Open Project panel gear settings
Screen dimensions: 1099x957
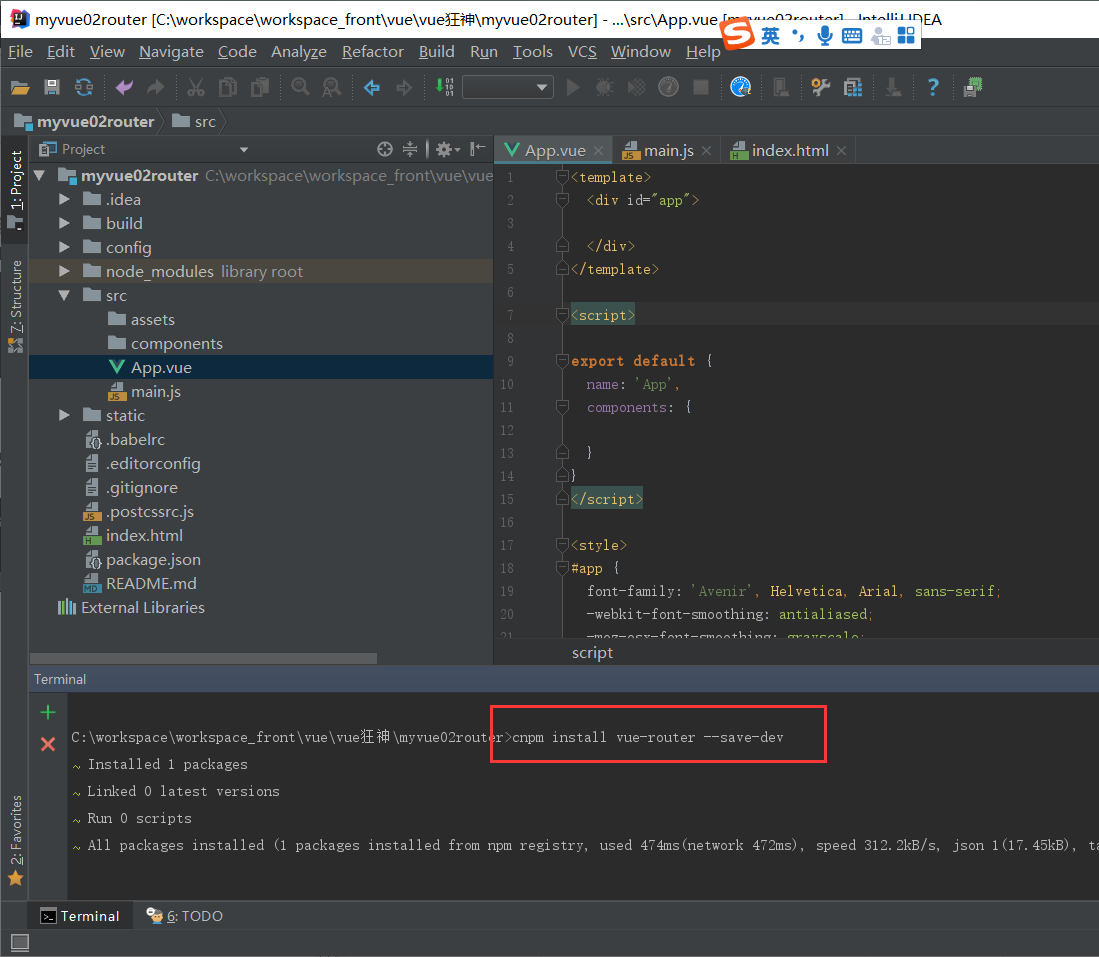coord(447,149)
